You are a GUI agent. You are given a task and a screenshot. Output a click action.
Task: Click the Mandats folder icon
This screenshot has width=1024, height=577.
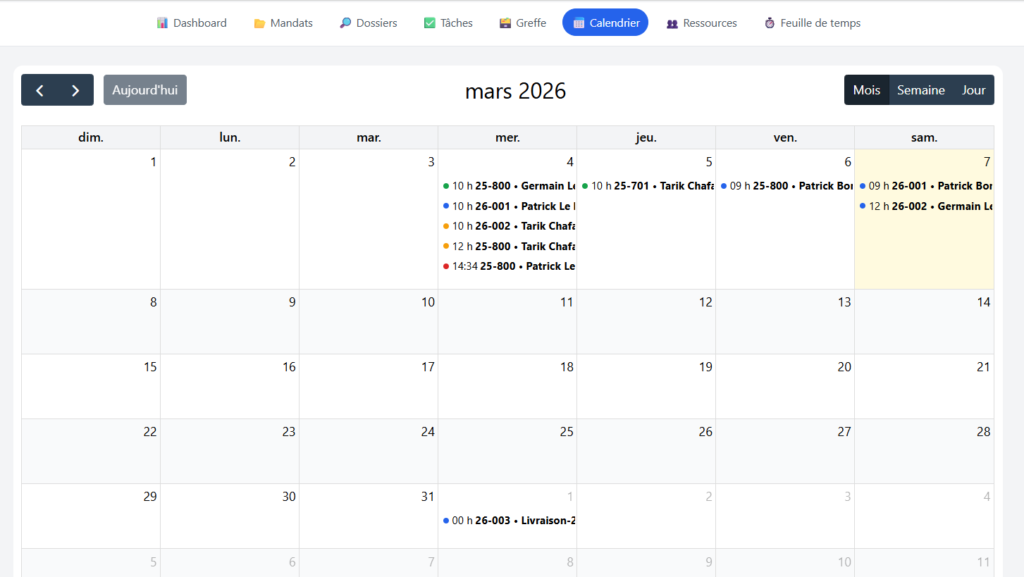coord(259,23)
